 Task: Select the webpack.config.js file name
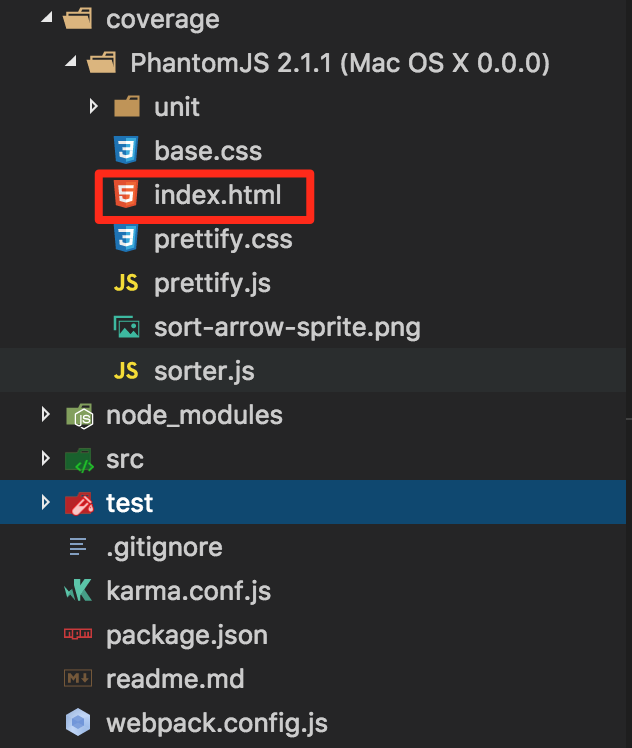pos(217,723)
